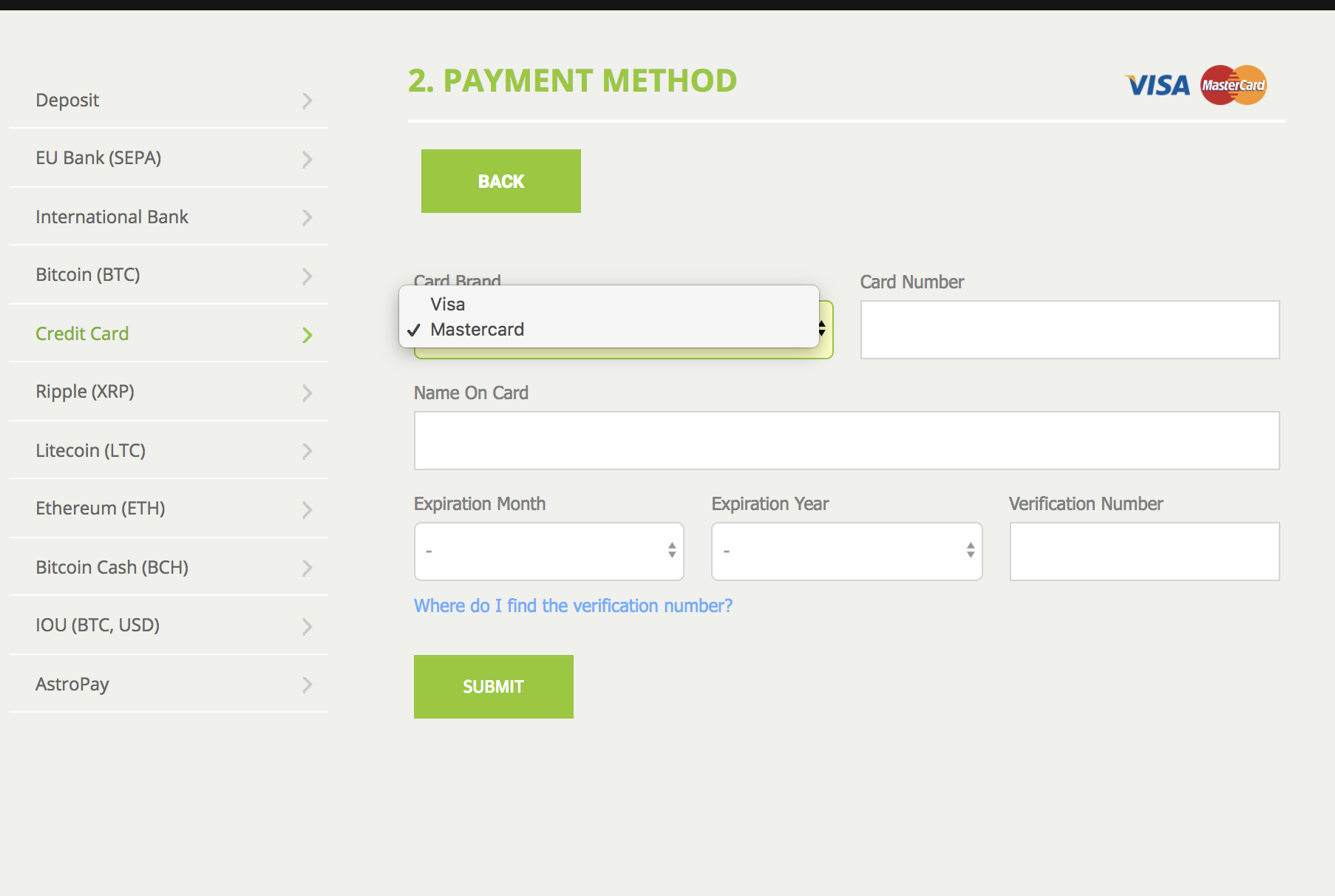Screen dimensions: 1335x896
Task: Focus the Verification Number input field
Action: (1145, 551)
